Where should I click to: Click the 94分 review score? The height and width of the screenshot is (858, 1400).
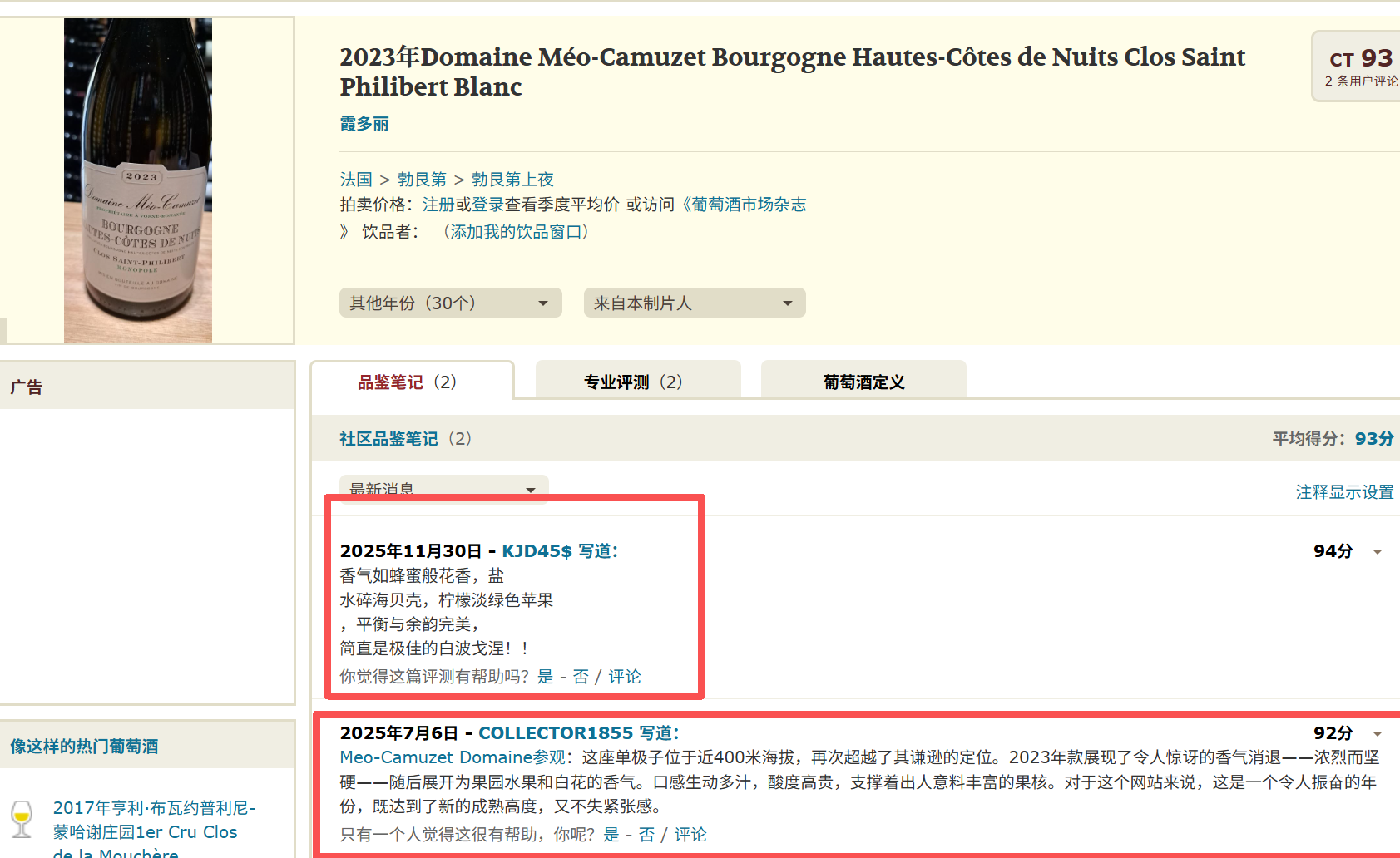tap(1333, 551)
